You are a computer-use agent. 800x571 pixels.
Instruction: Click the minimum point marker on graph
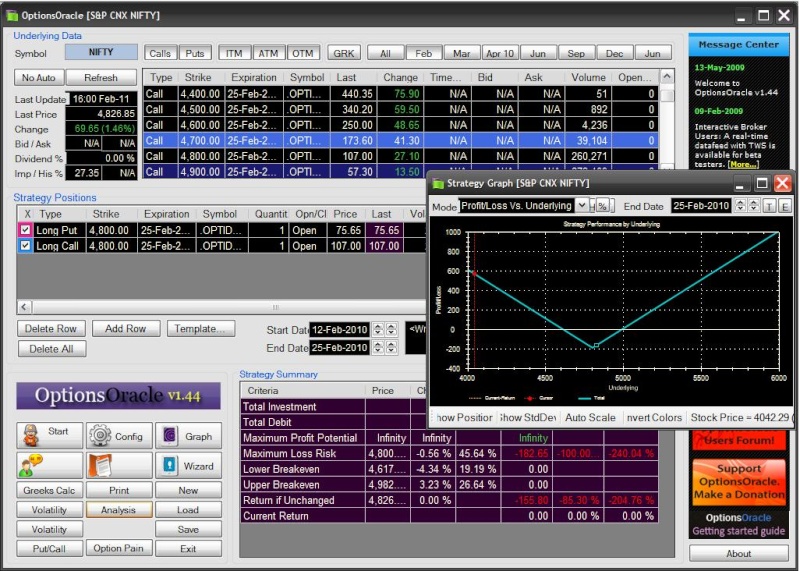[596, 346]
